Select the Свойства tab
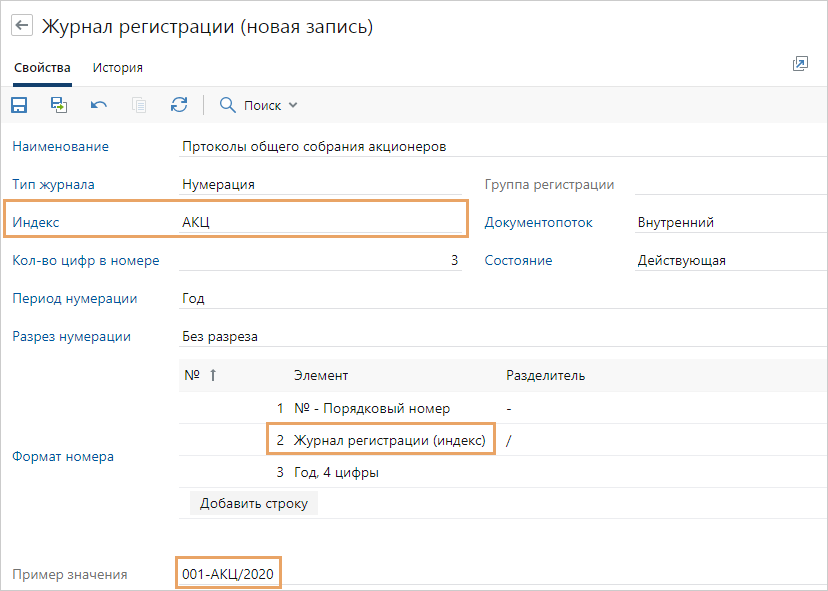 (x=42, y=68)
